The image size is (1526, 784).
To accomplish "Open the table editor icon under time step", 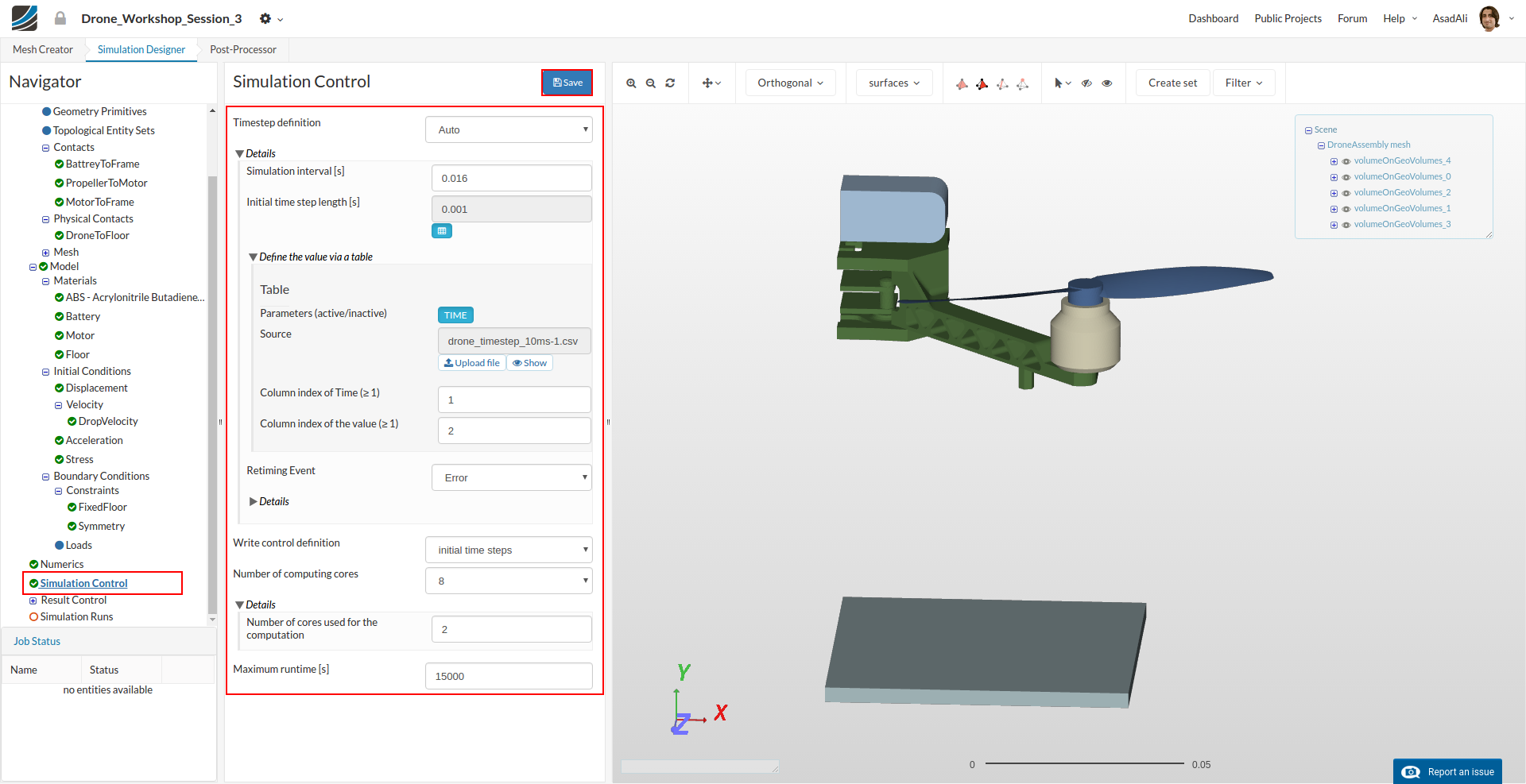I will tap(442, 231).
